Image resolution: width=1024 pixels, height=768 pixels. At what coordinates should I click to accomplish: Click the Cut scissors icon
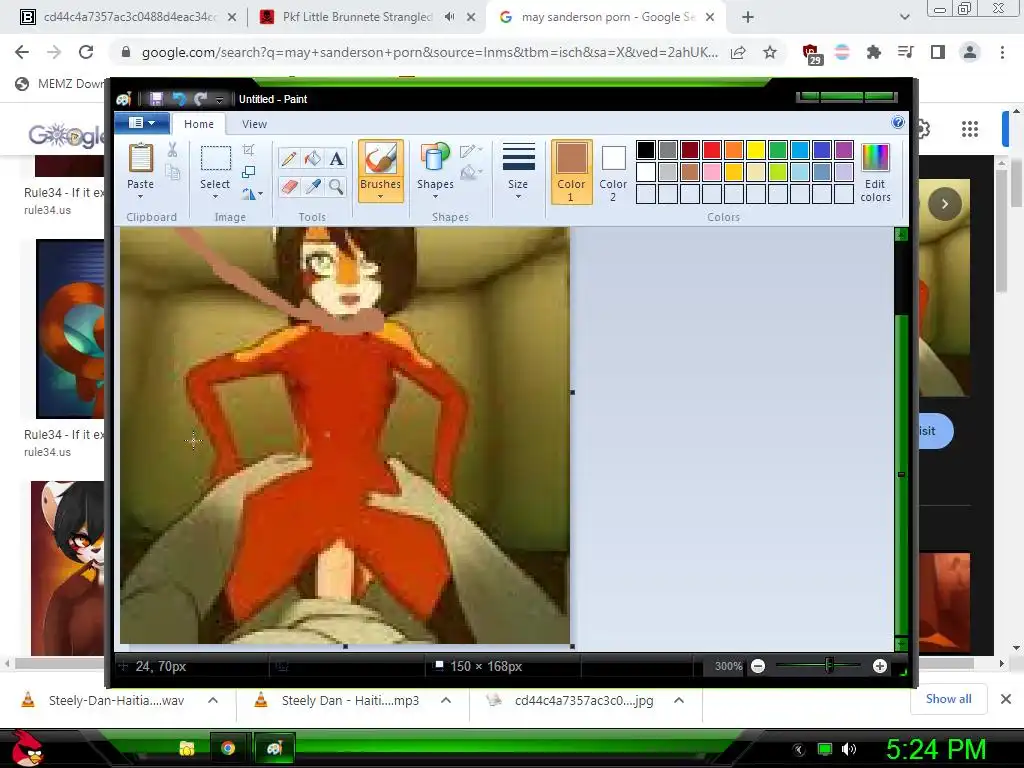pyautogui.click(x=172, y=150)
